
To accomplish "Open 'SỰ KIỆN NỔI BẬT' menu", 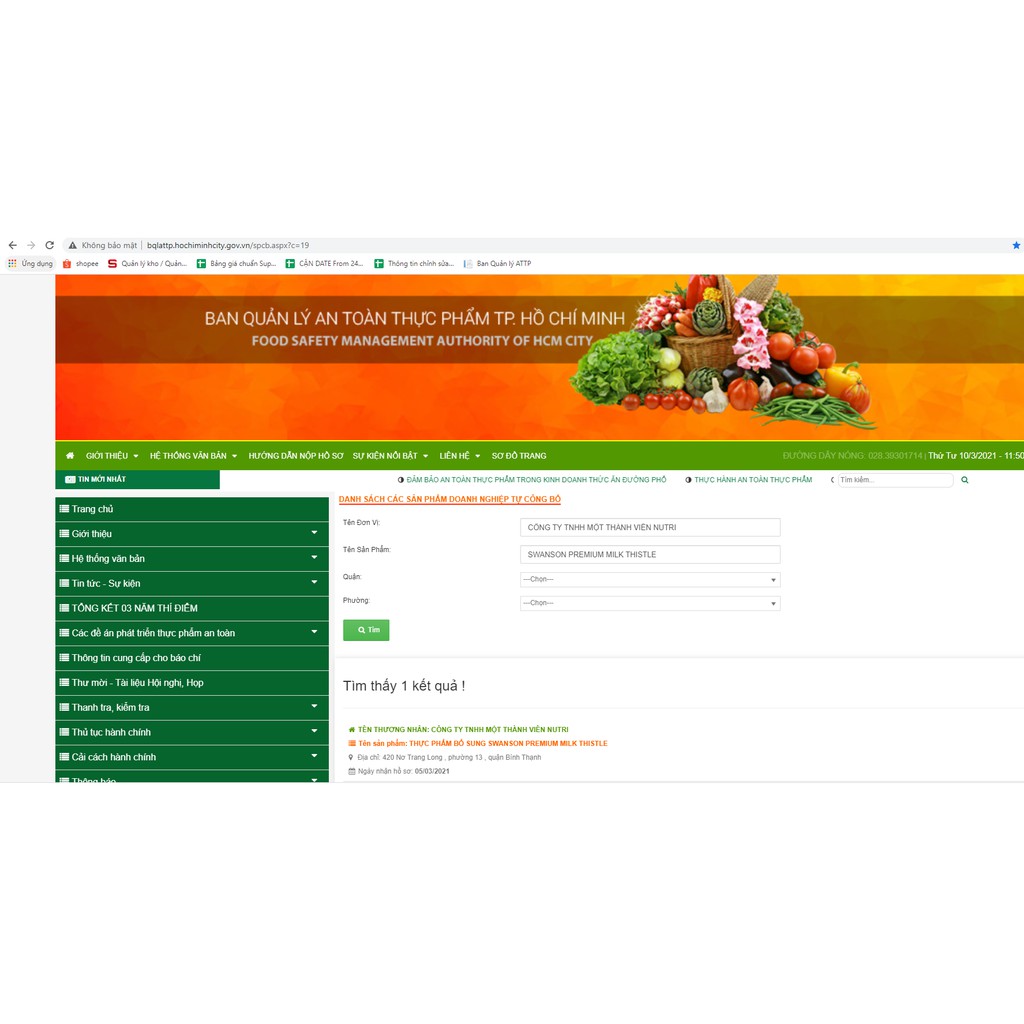I will pos(389,456).
